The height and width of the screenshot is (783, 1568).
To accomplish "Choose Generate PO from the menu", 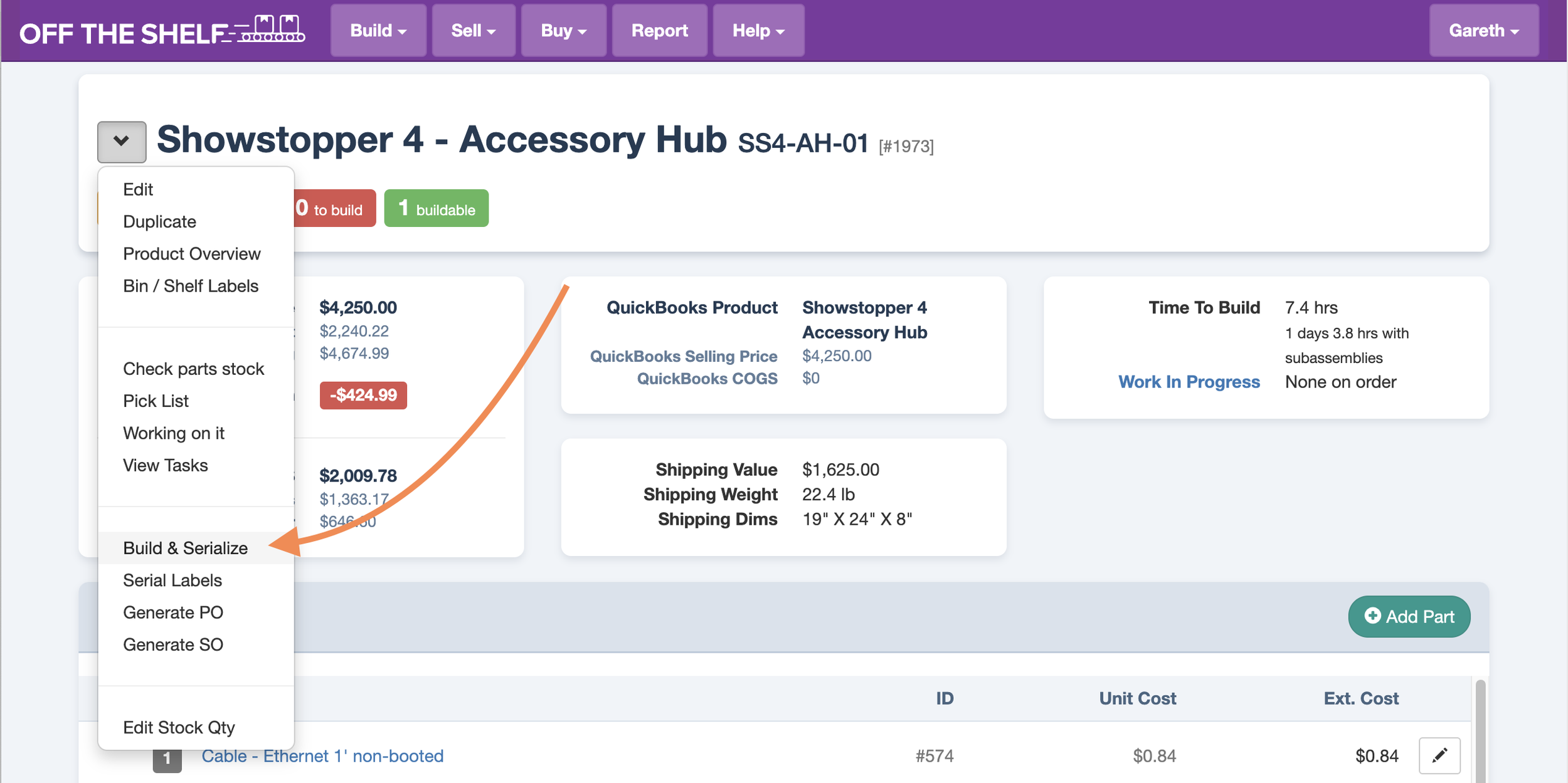I will 172,612.
